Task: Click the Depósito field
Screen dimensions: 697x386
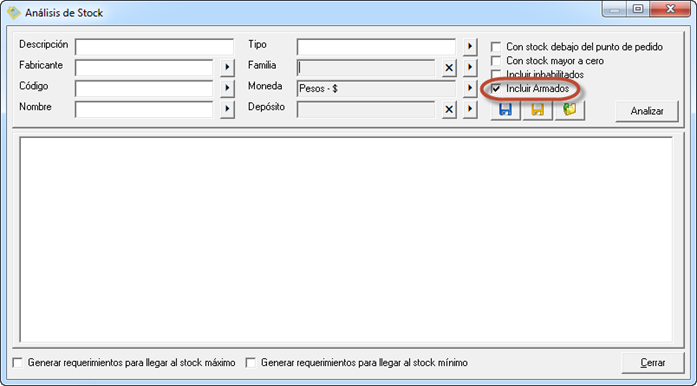Action: pos(366,109)
